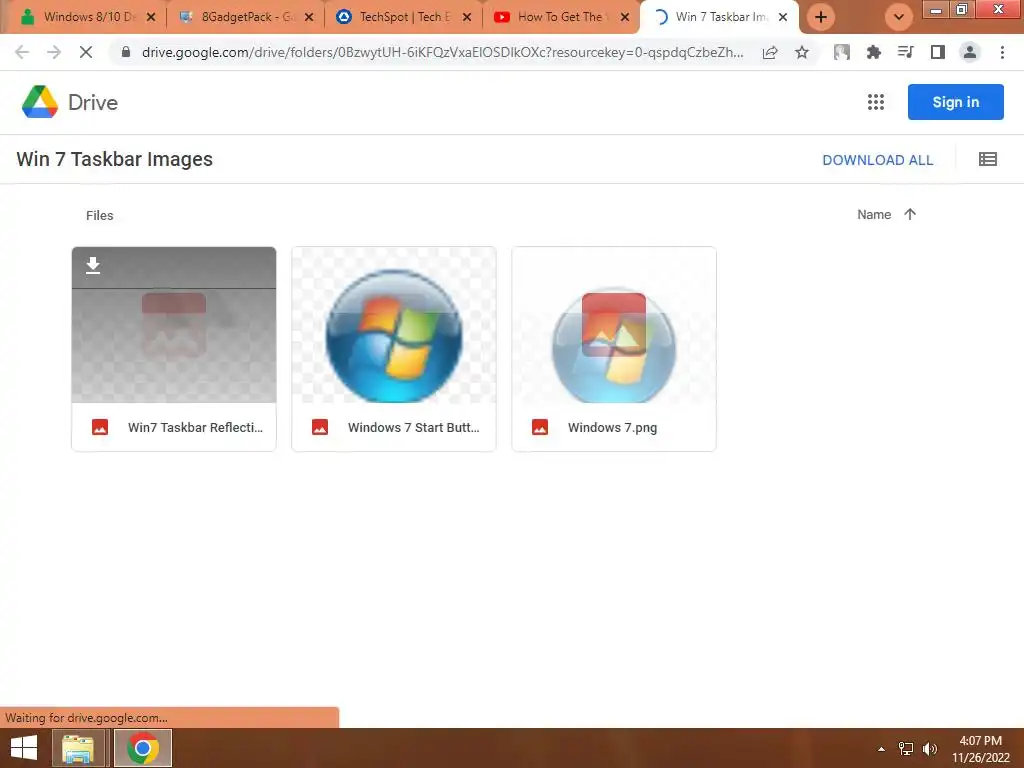Open File Explorer from the taskbar

tap(78, 748)
